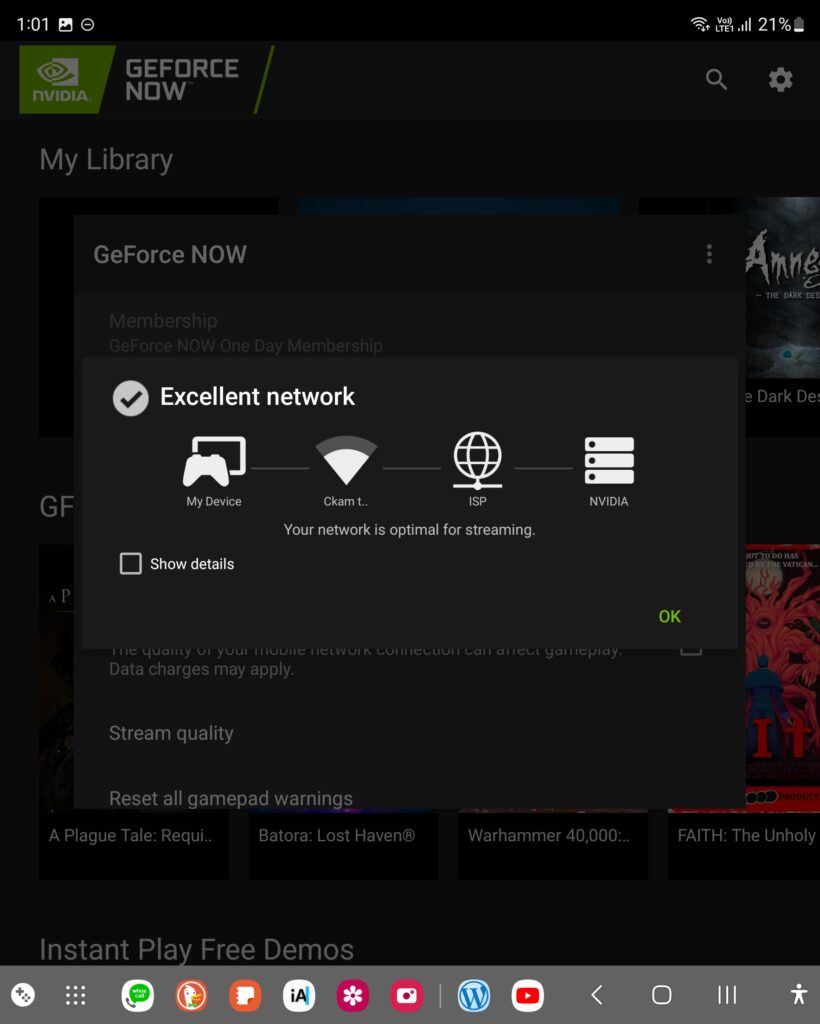Image resolution: width=820 pixels, height=1024 pixels.
Task: Click the "Your network is optimal for streaming." text
Action: click(x=409, y=530)
